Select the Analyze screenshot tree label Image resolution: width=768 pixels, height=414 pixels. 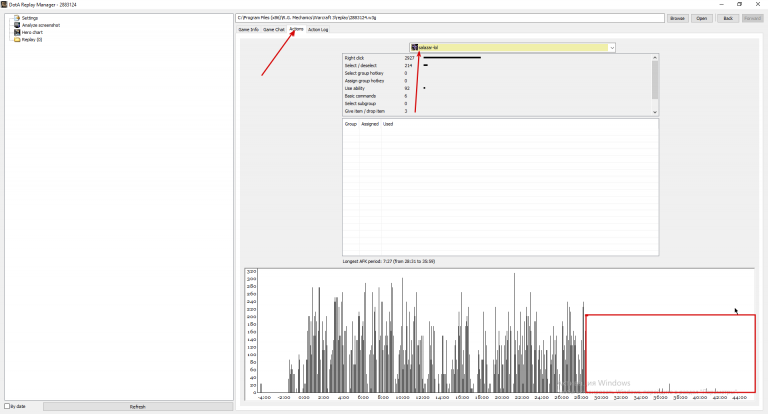coord(41,25)
